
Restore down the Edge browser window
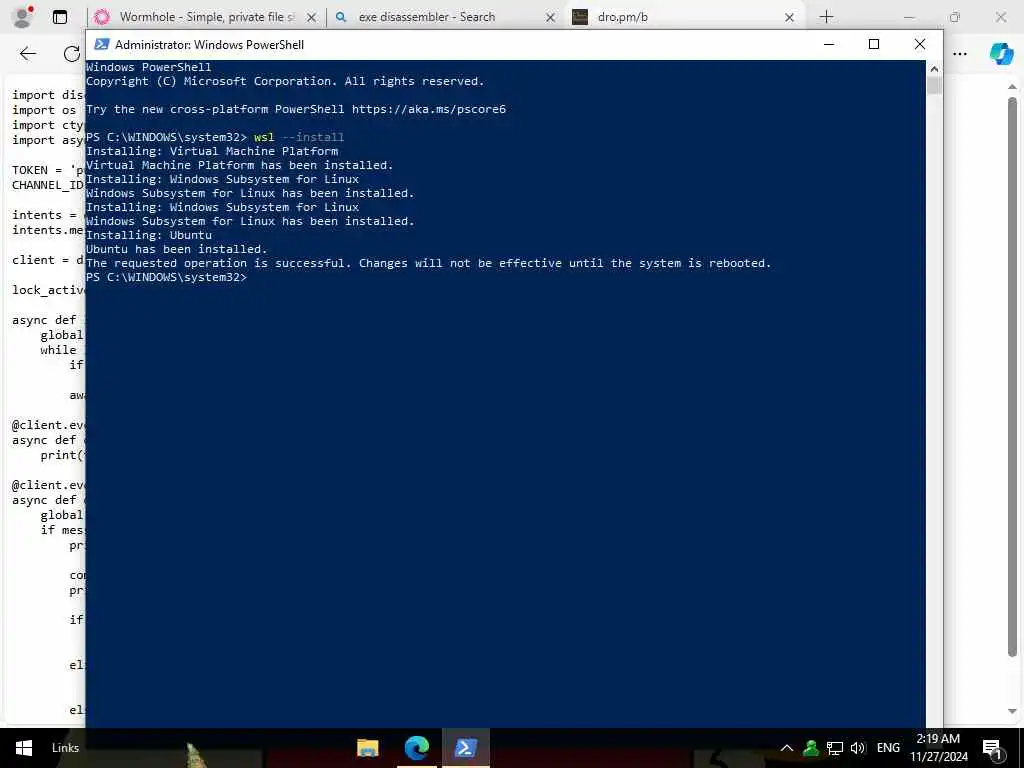[x=955, y=17]
